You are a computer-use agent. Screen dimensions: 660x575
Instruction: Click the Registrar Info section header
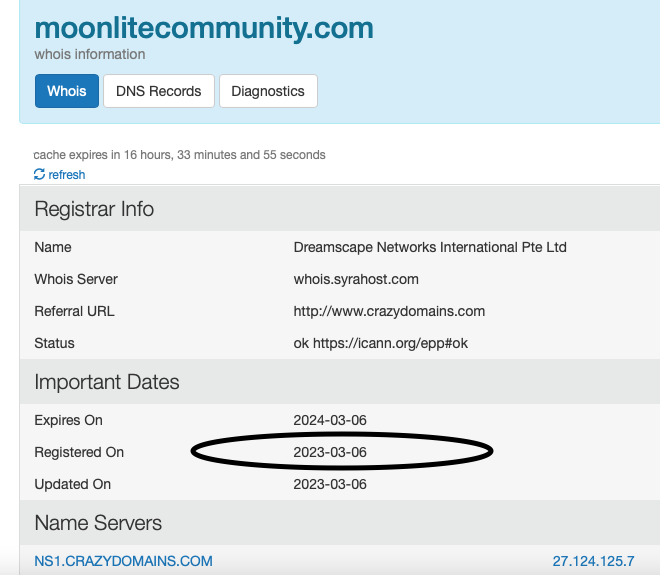pyautogui.click(x=94, y=209)
